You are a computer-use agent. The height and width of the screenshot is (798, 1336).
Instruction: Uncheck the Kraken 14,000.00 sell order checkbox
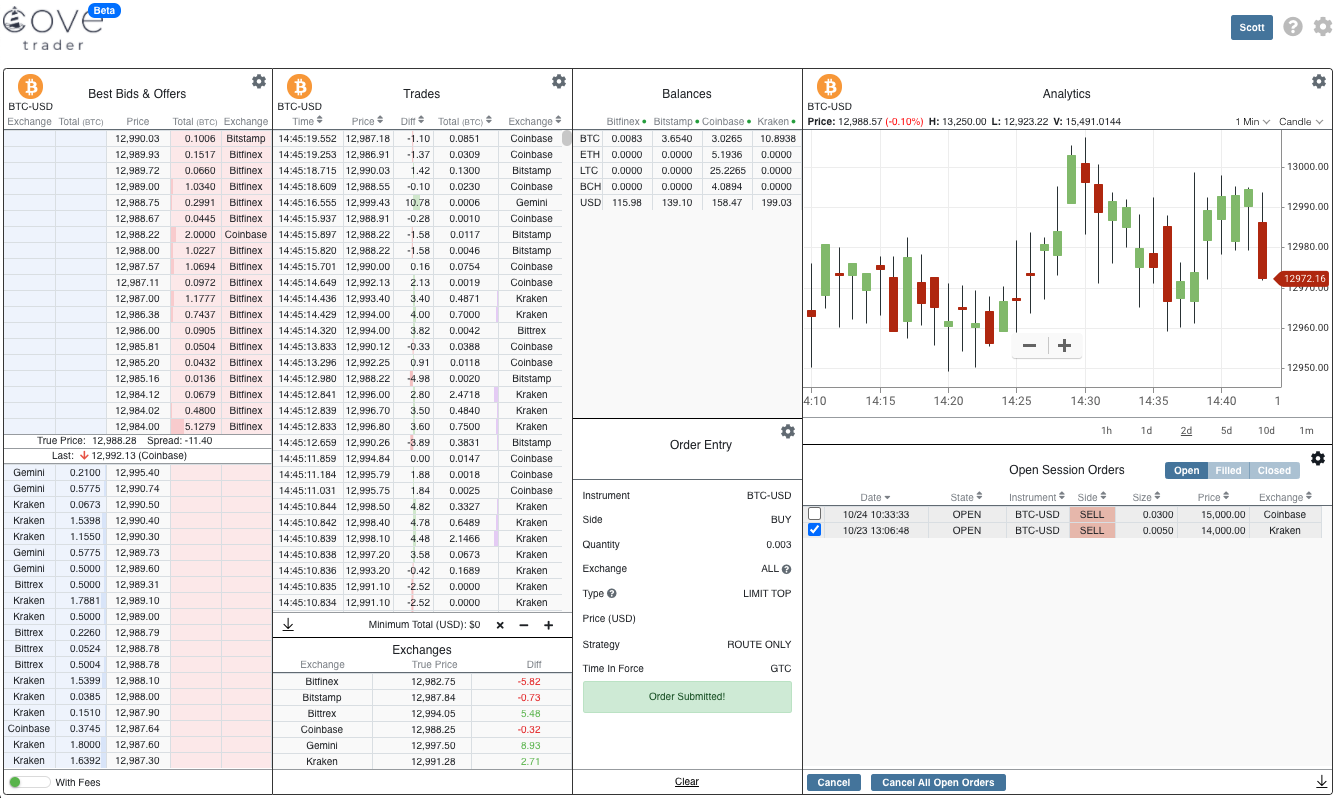tap(814, 530)
